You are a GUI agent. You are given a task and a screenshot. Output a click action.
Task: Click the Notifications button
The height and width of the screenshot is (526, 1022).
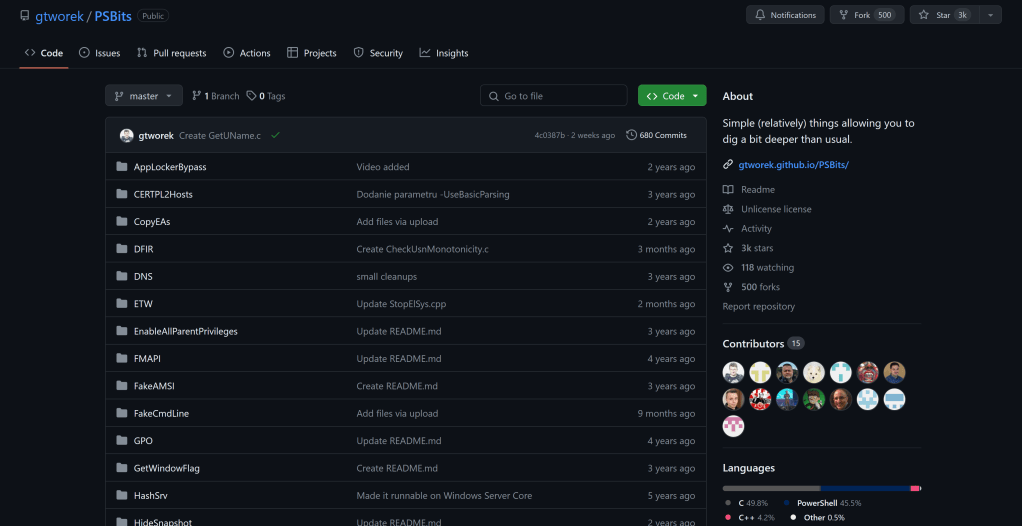tap(785, 15)
